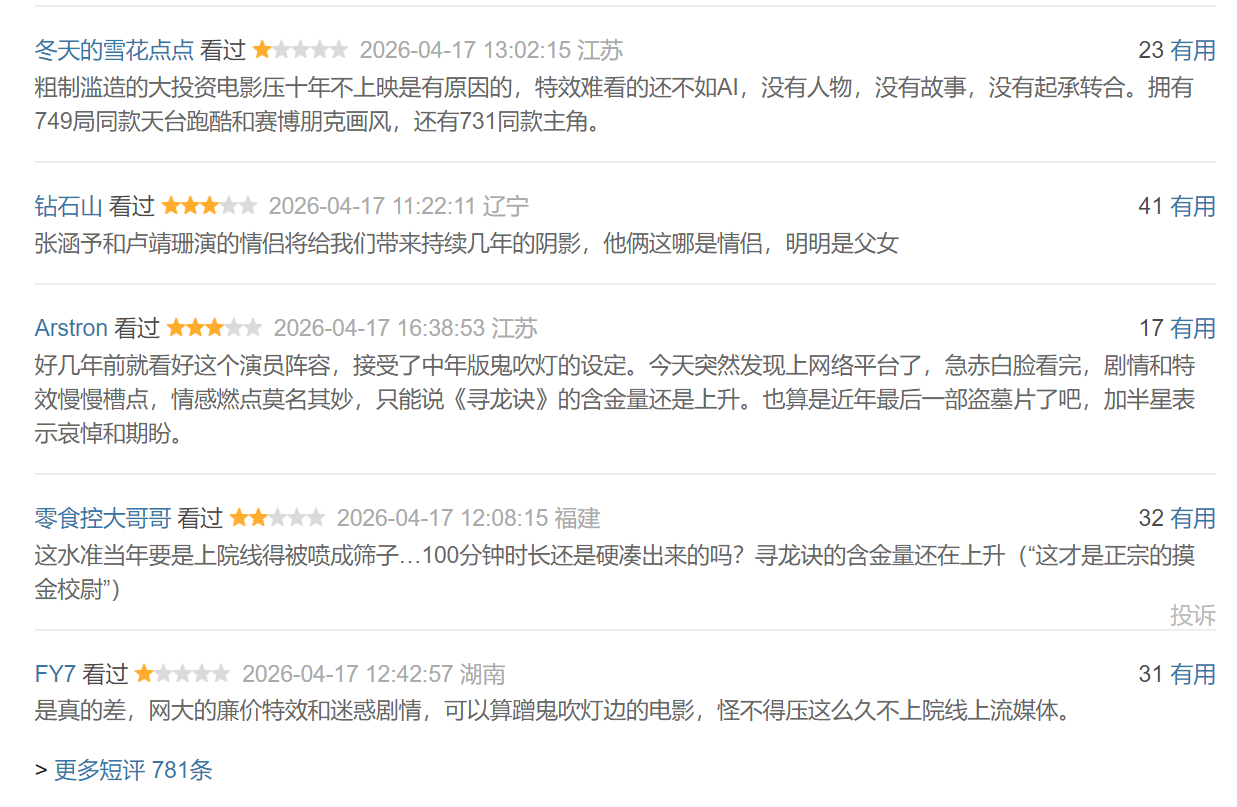Open 冬天的雪花点点 user profile
The image size is (1237, 807).
coord(114,49)
